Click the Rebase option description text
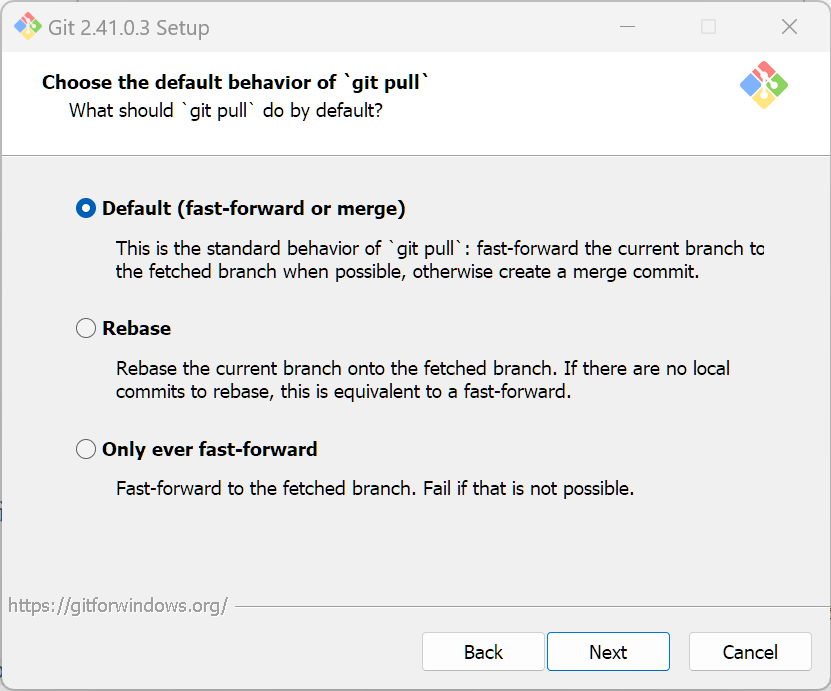This screenshot has height=691, width=831. point(422,380)
